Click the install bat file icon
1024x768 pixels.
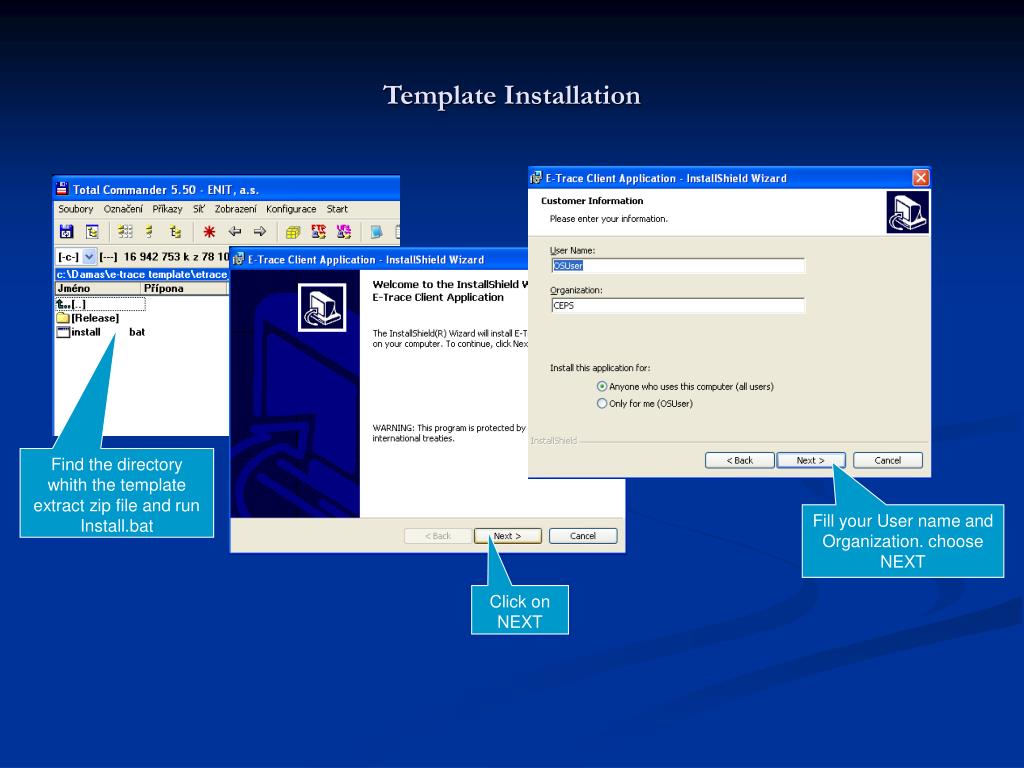(63, 332)
